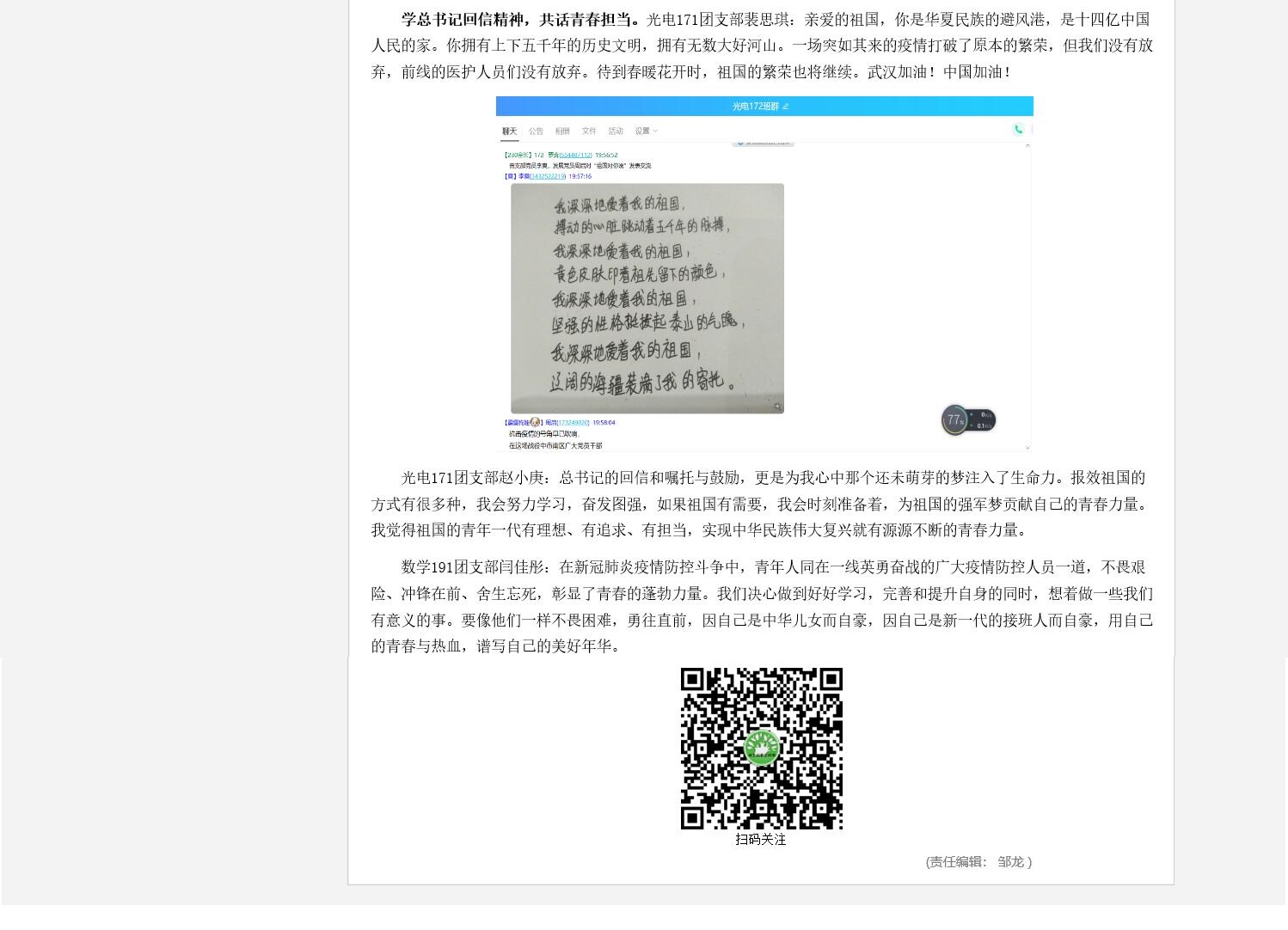Screen dimensions: 1288x930
Task: Click the edit pencil beside 光电172班群
Action: (x=786, y=107)
